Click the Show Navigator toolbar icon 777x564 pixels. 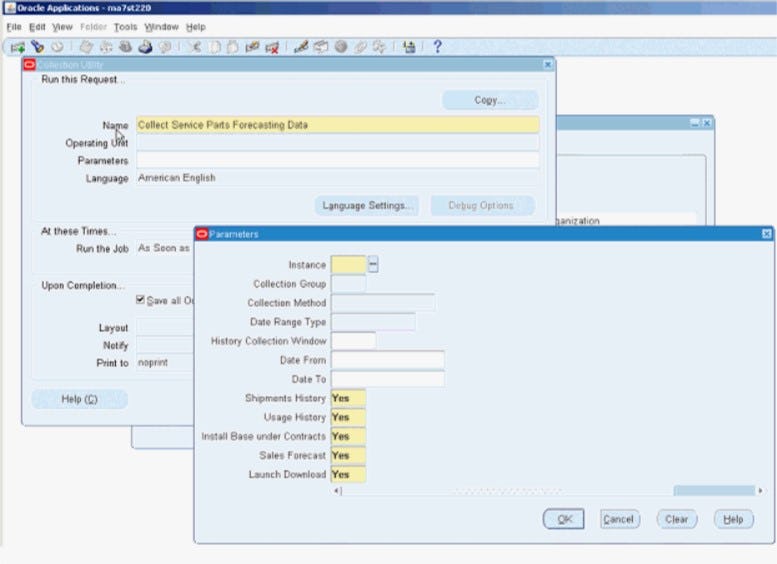[x=57, y=47]
